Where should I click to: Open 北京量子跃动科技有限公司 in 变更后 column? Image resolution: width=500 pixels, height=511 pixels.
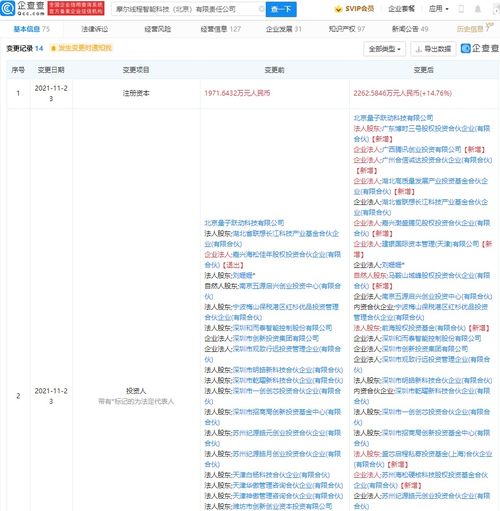pos(393,118)
